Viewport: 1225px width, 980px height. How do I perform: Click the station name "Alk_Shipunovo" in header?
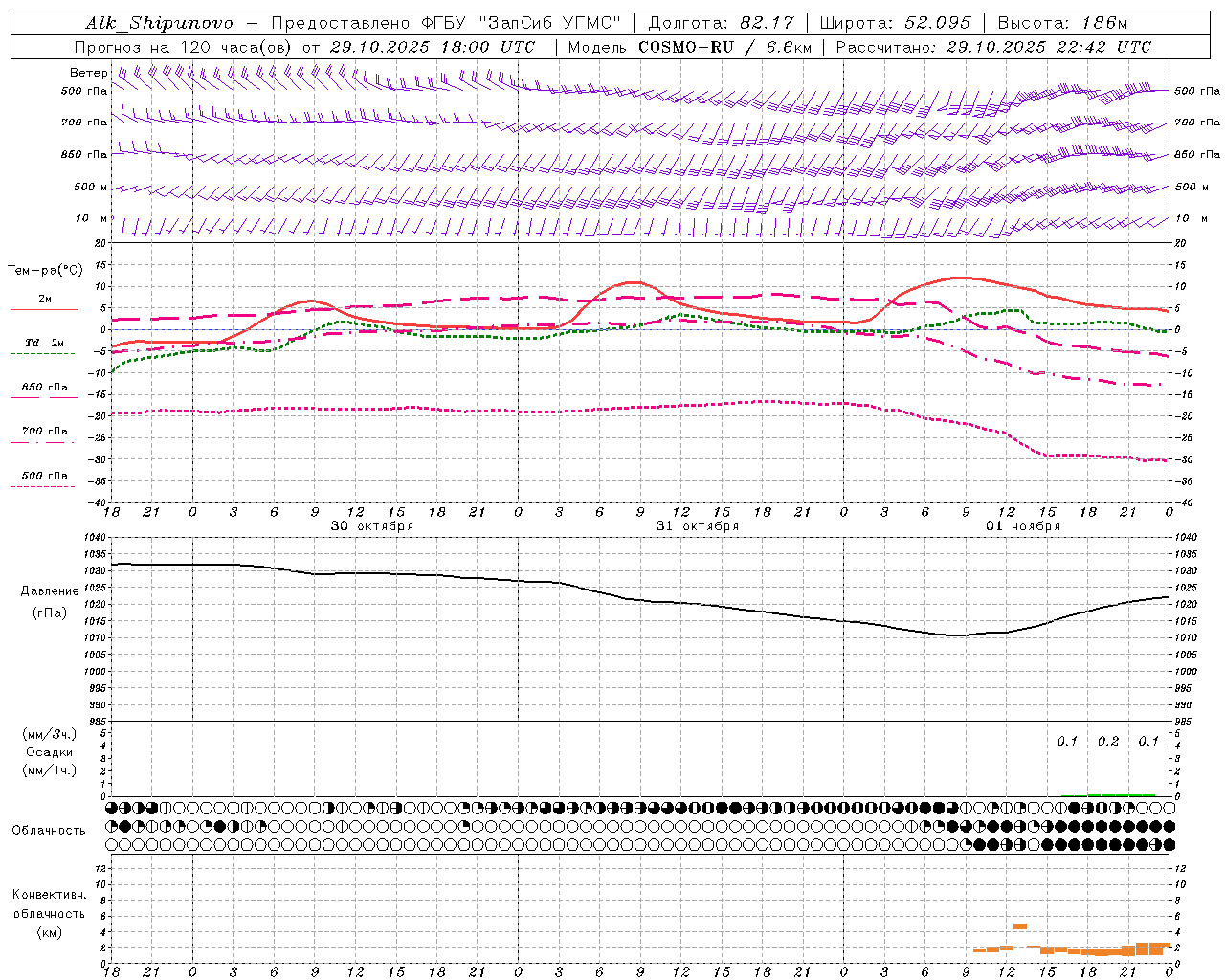click(x=159, y=23)
